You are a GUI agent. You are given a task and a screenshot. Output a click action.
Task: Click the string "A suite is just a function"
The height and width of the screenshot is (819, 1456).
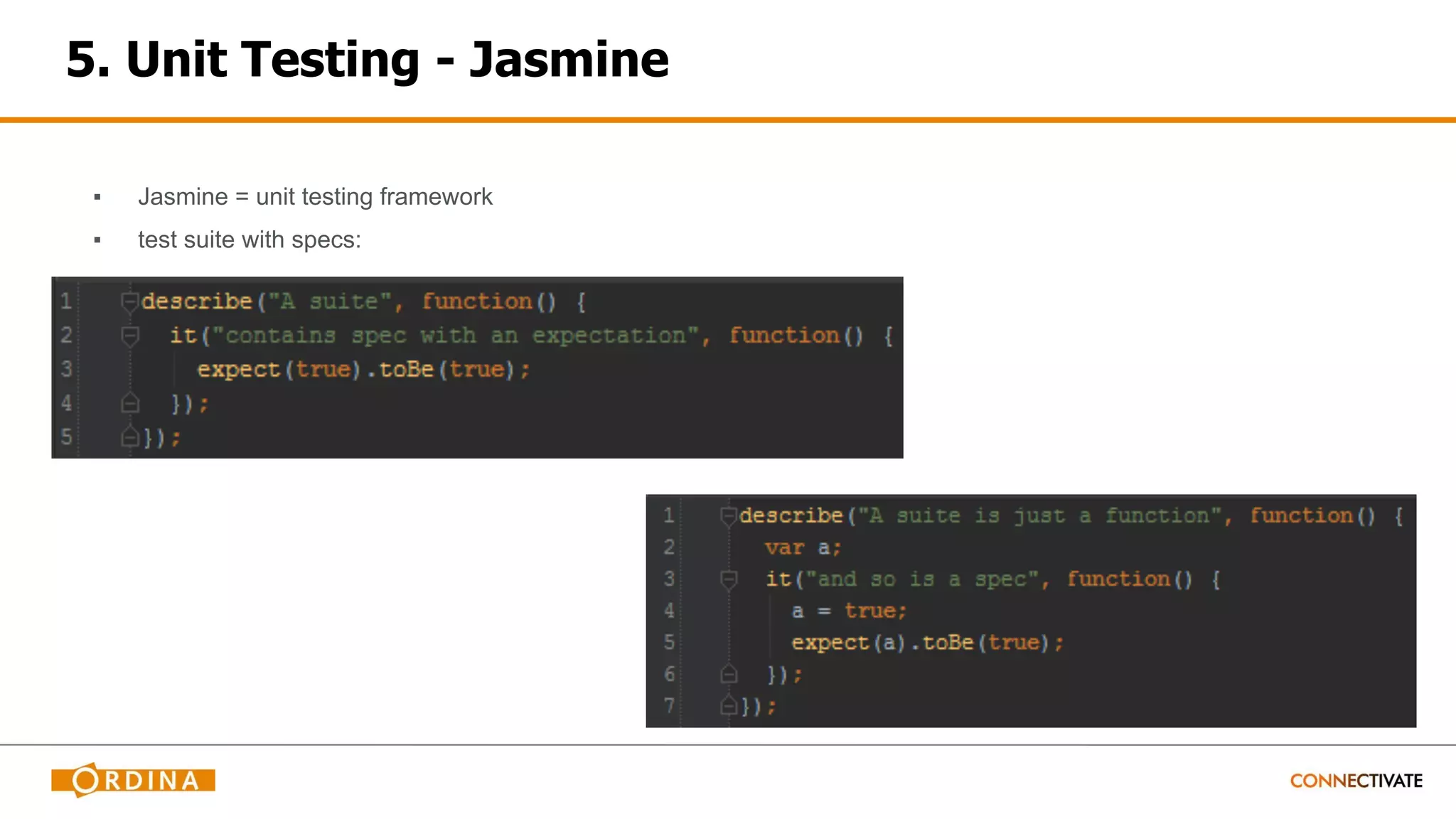point(1039,515)
